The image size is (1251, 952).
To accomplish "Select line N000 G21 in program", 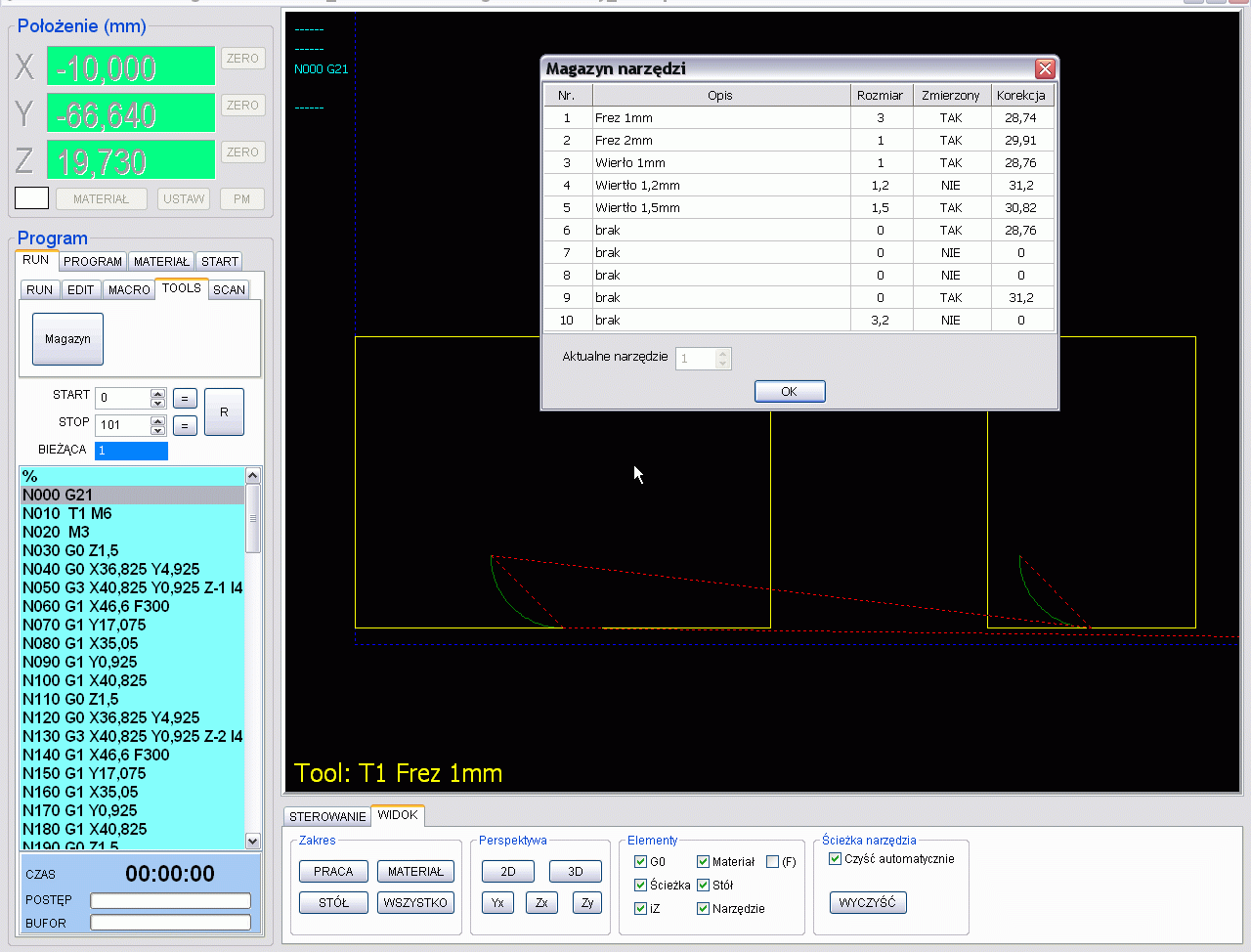I will [132, 495].
